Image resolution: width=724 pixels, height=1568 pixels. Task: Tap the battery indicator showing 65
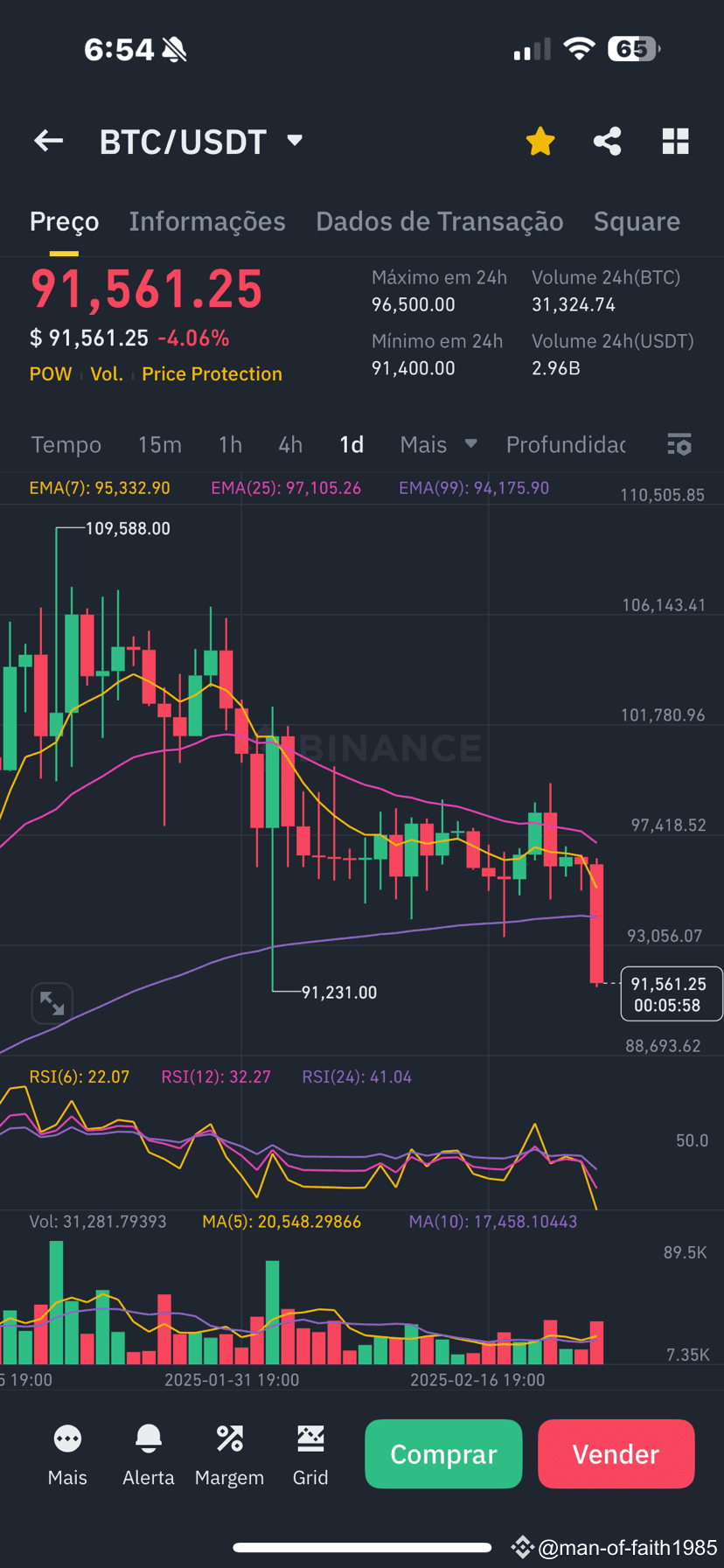pyautogui.click(x=634, y=49)
